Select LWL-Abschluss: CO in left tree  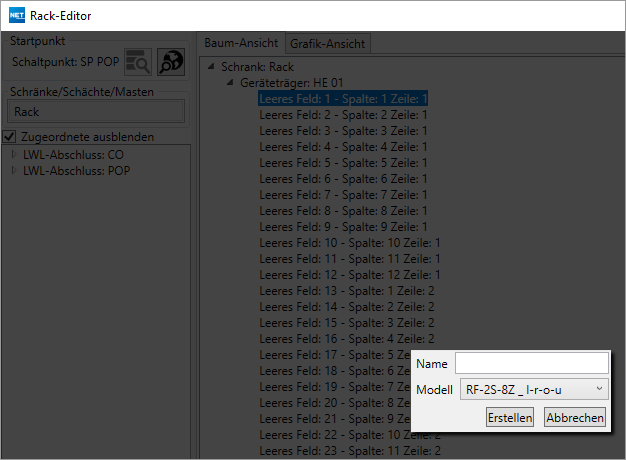tap(73, 155)
